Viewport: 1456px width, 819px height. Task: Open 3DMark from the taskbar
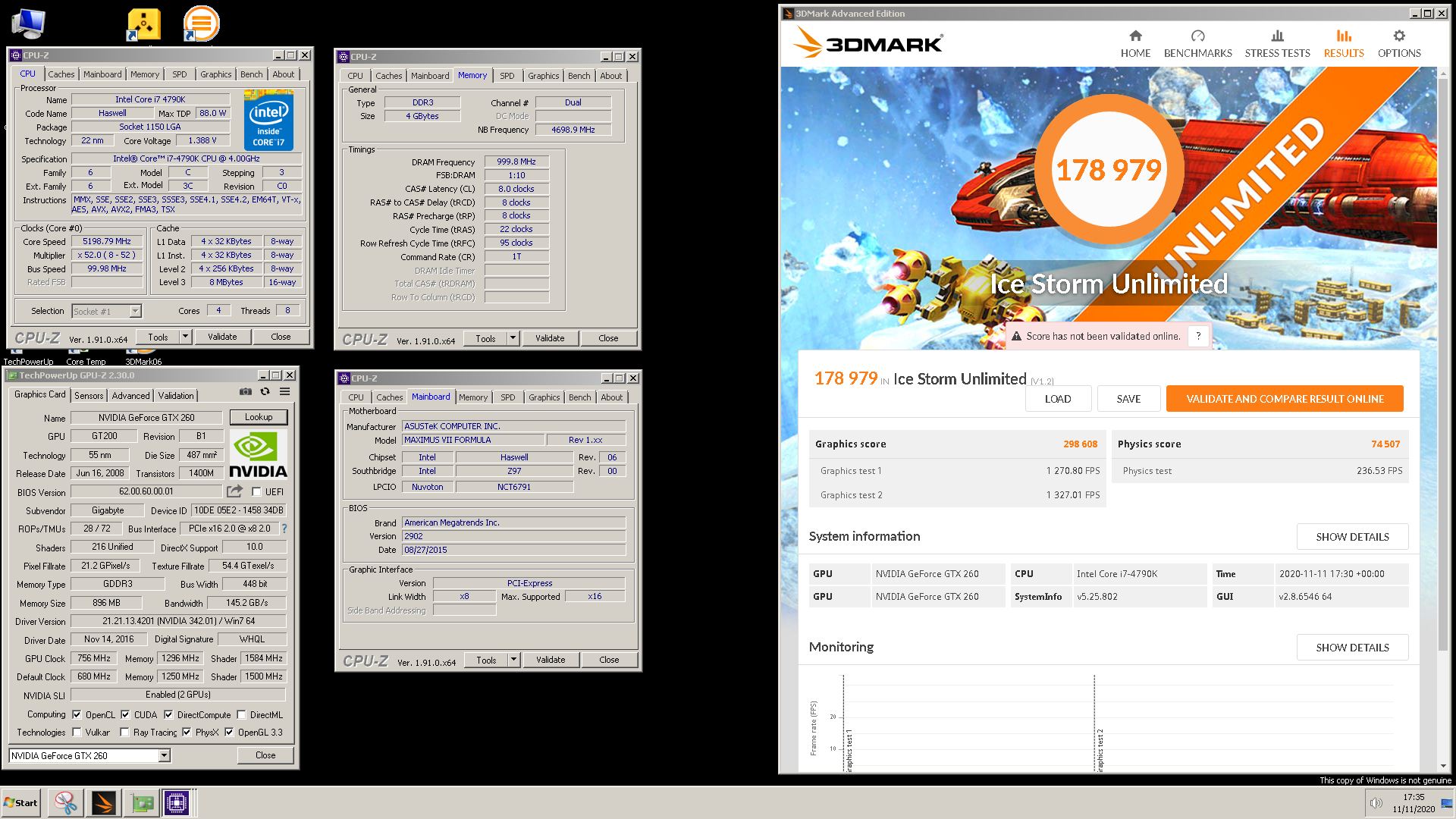pos(103,803)
